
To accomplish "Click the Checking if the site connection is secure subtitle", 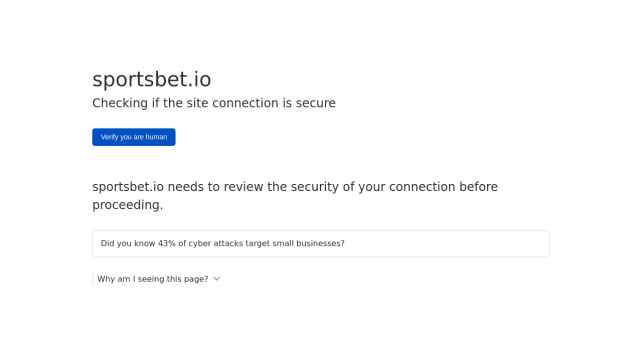I will [x=214, y=103].
